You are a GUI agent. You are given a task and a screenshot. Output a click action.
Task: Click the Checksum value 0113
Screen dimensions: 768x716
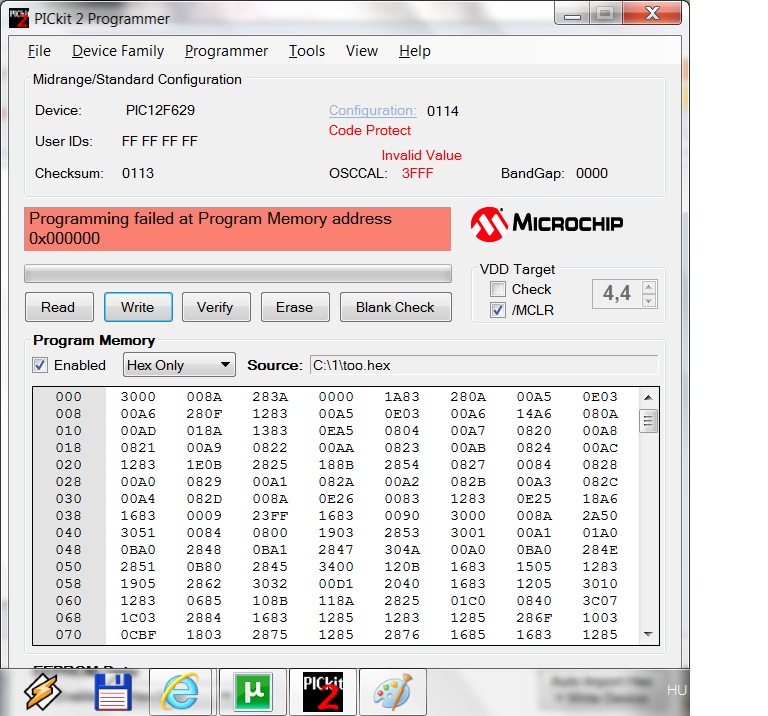[138, 173]
